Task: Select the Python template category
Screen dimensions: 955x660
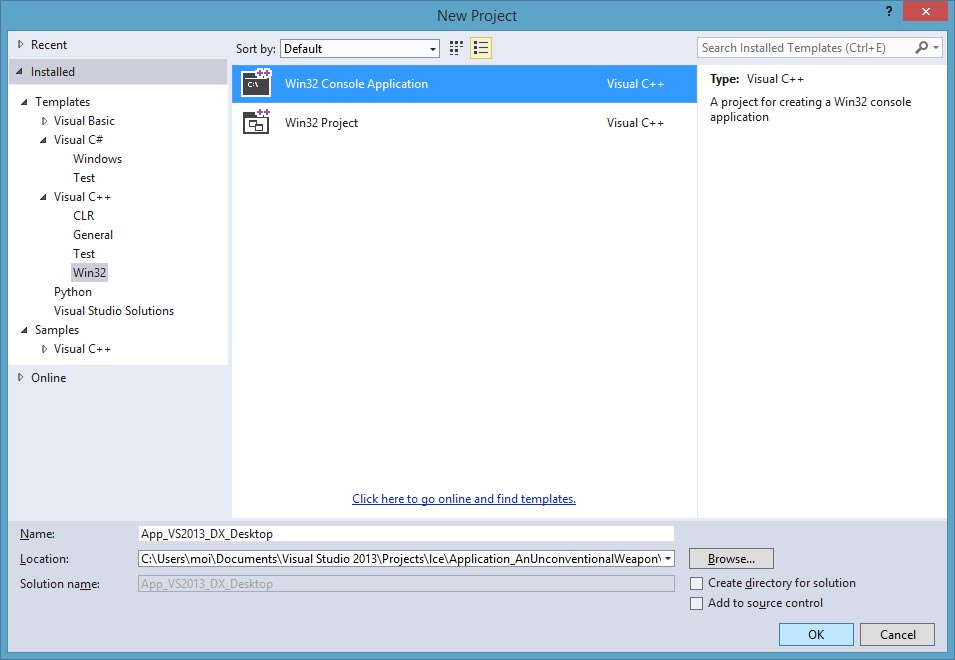Action: 72,292
